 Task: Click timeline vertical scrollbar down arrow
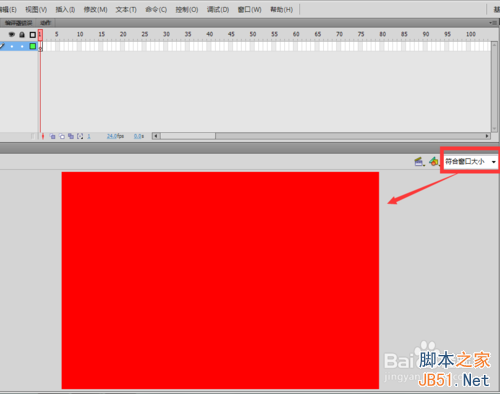(494, 129)
